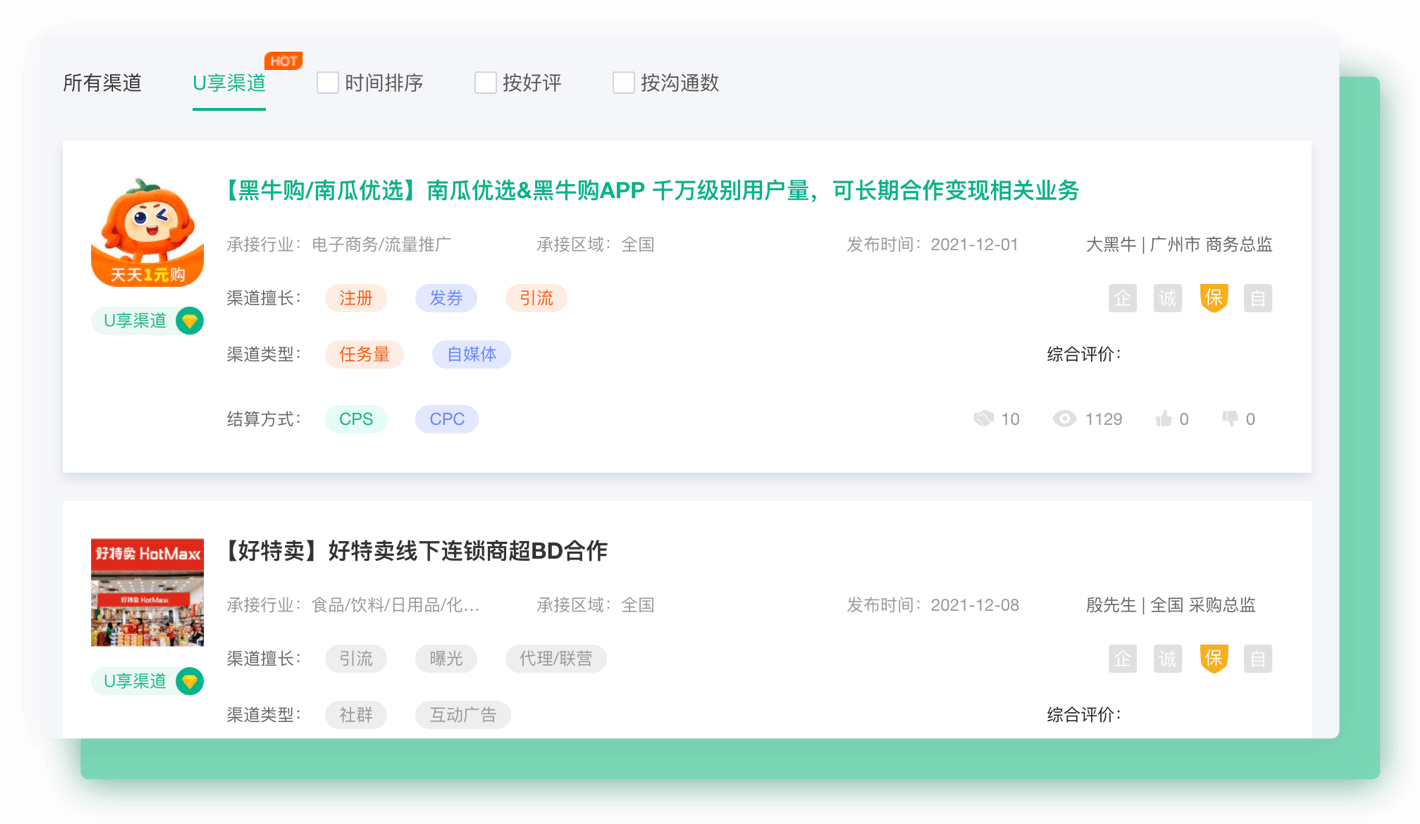Click the 自媒体 channel type tag
The width and height of the screenshot is (1420, 824).
click(472, 354)
